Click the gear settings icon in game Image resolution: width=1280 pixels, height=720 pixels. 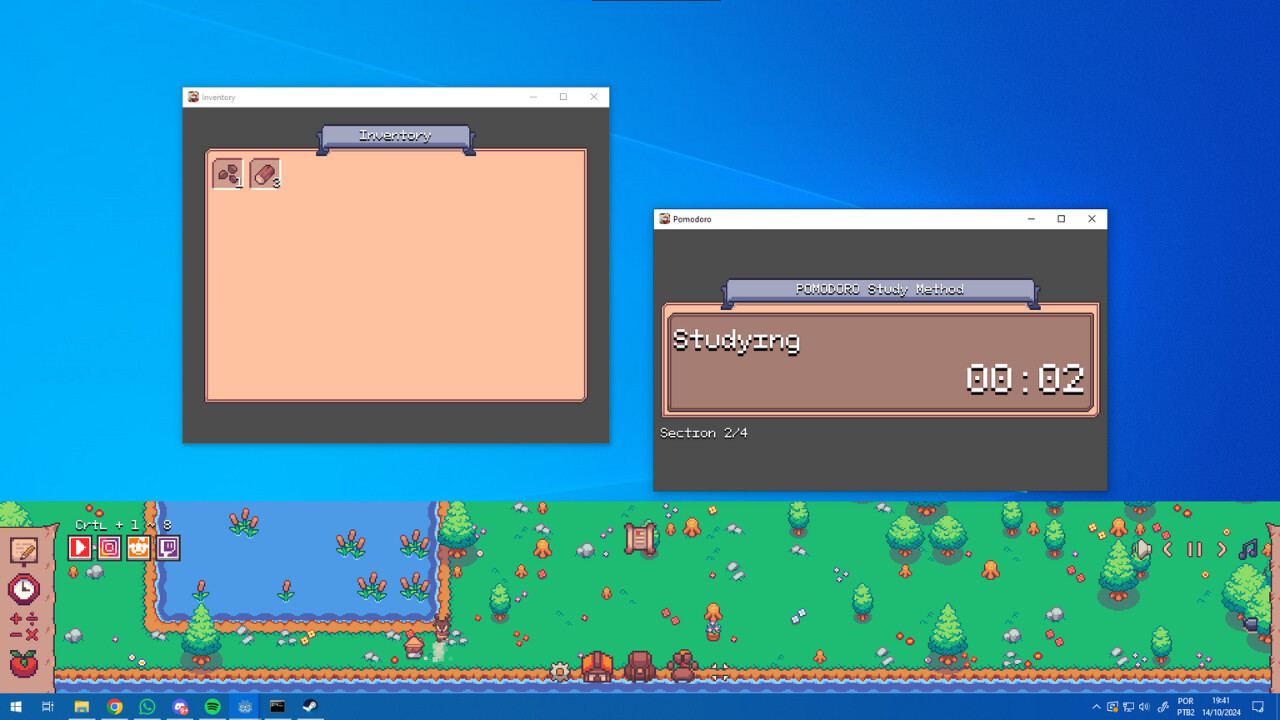click(x=560, y=672)
